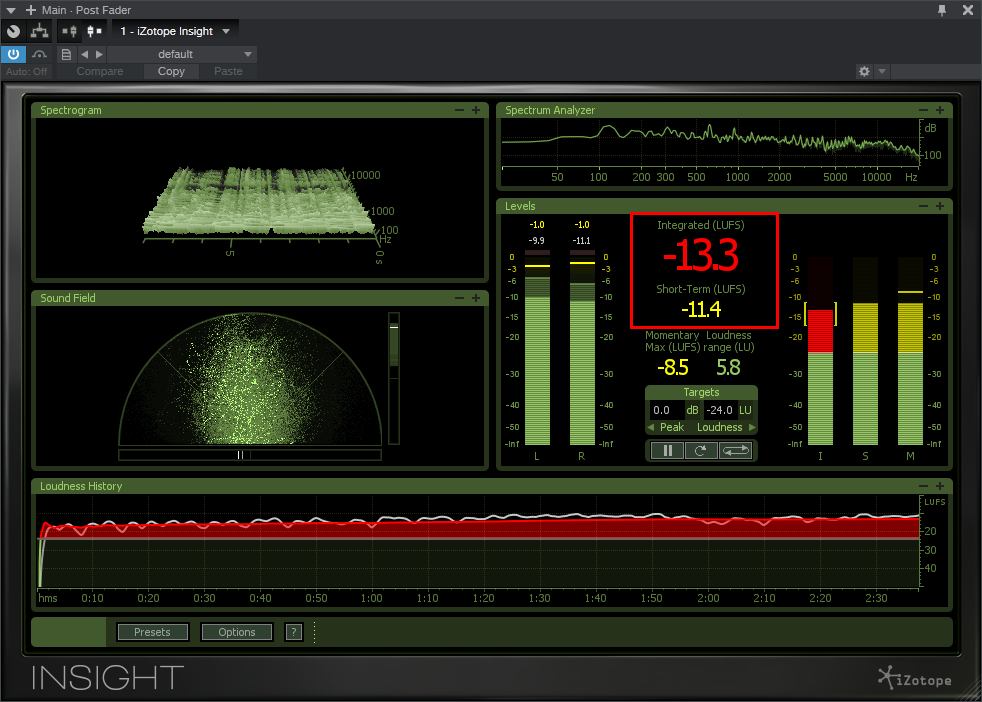Click the right channel level meter

tap(582, 348)
